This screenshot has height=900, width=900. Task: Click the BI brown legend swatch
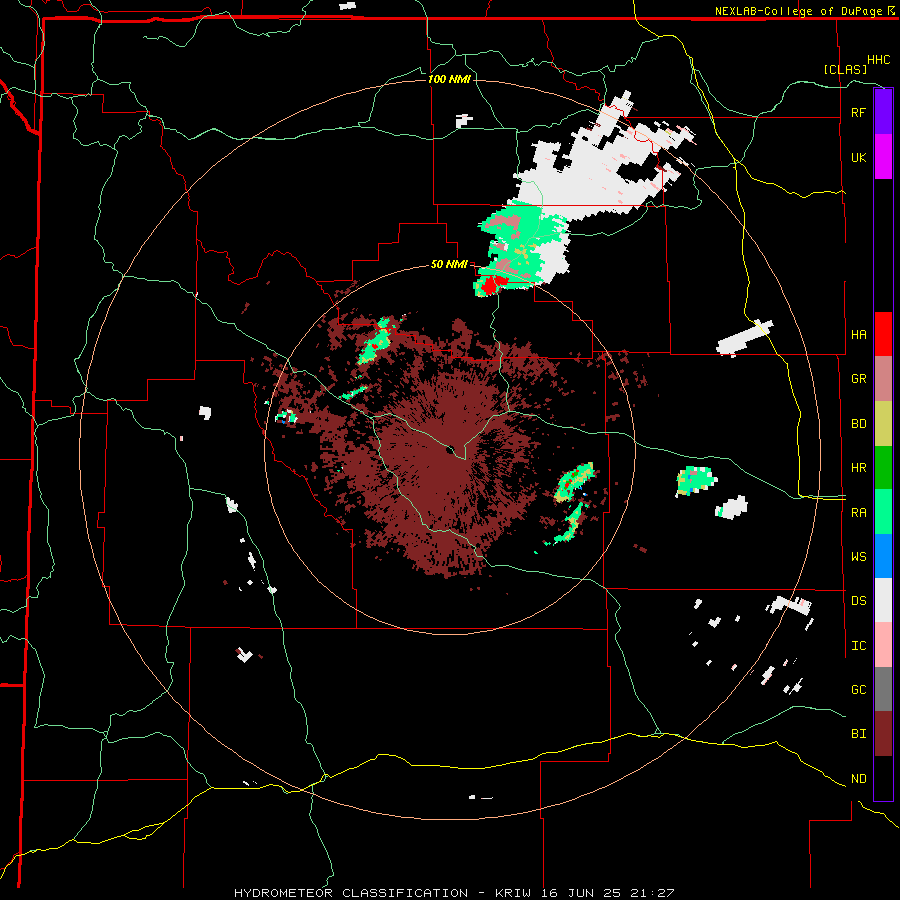point(883,734)
